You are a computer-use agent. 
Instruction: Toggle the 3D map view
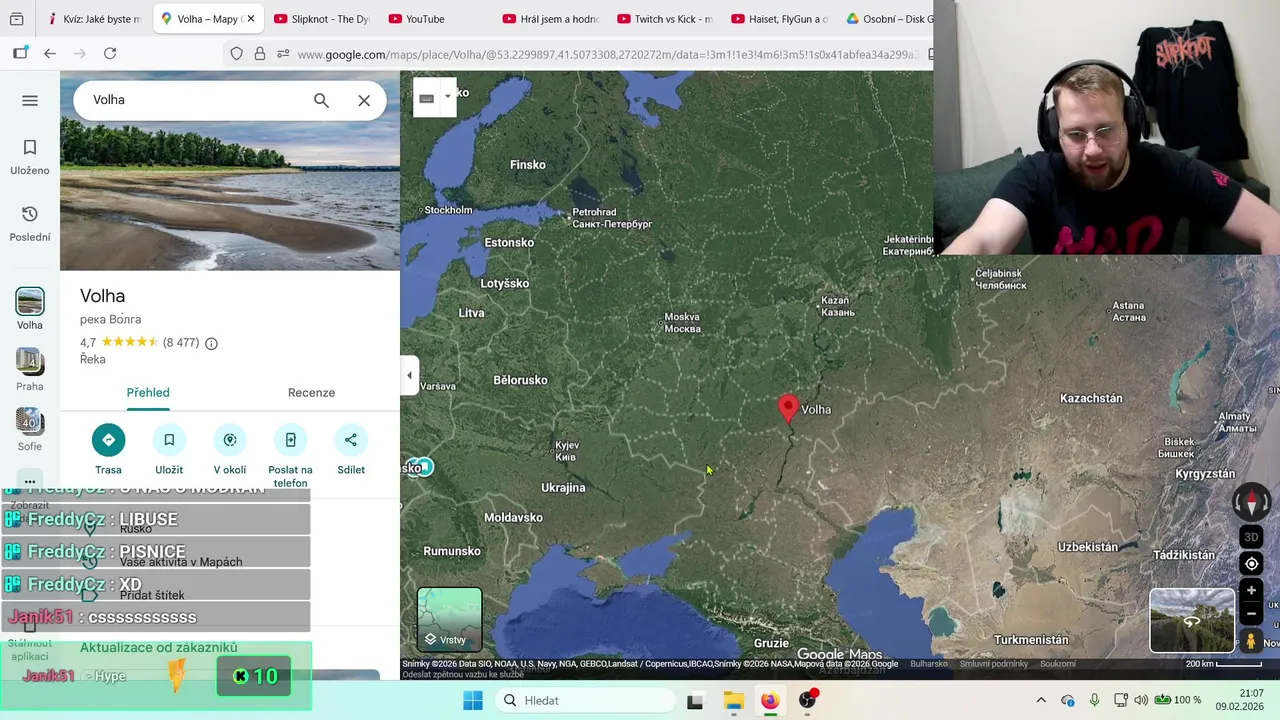1251,537
